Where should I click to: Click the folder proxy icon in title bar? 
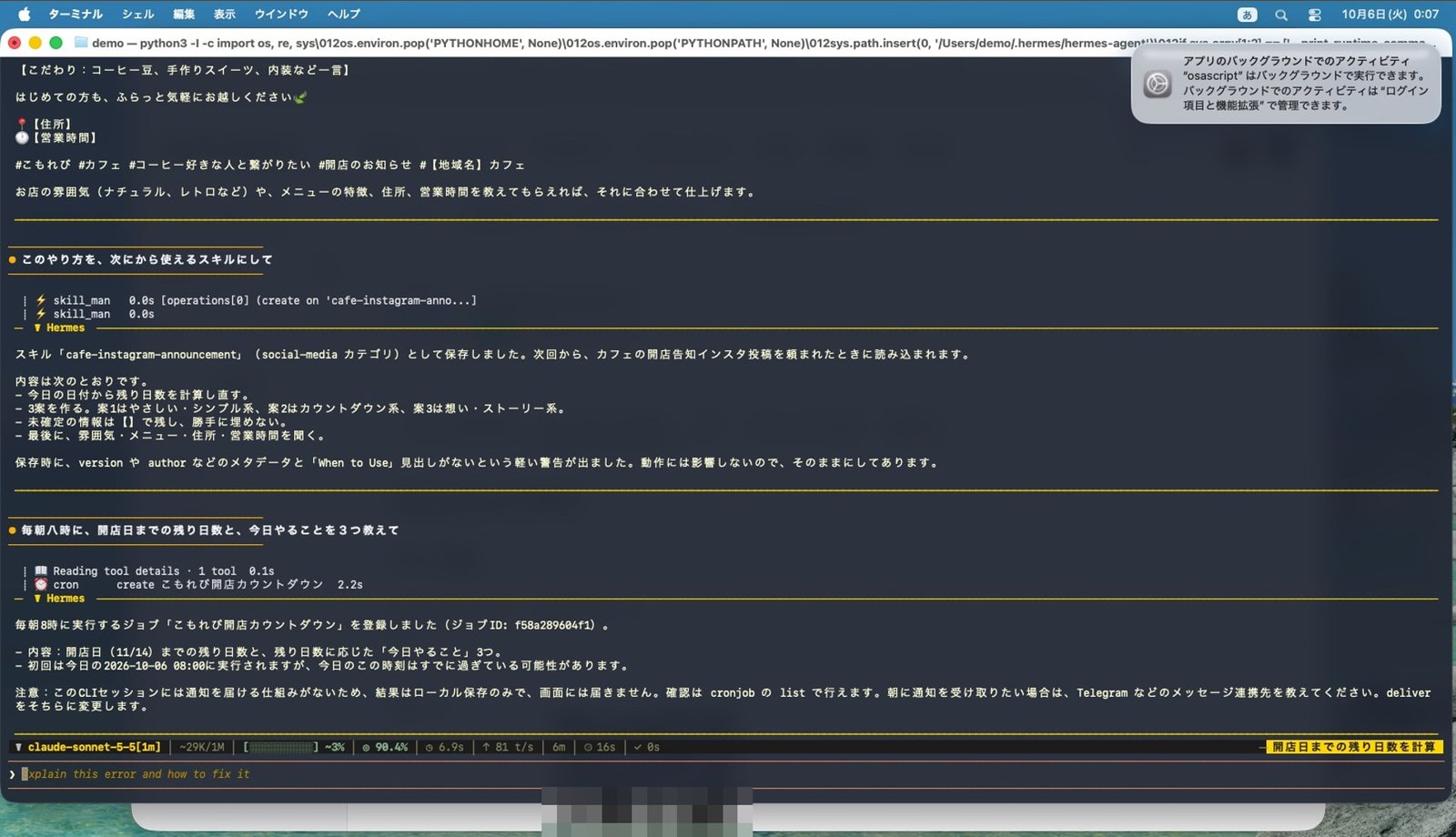tap(80, 42)
